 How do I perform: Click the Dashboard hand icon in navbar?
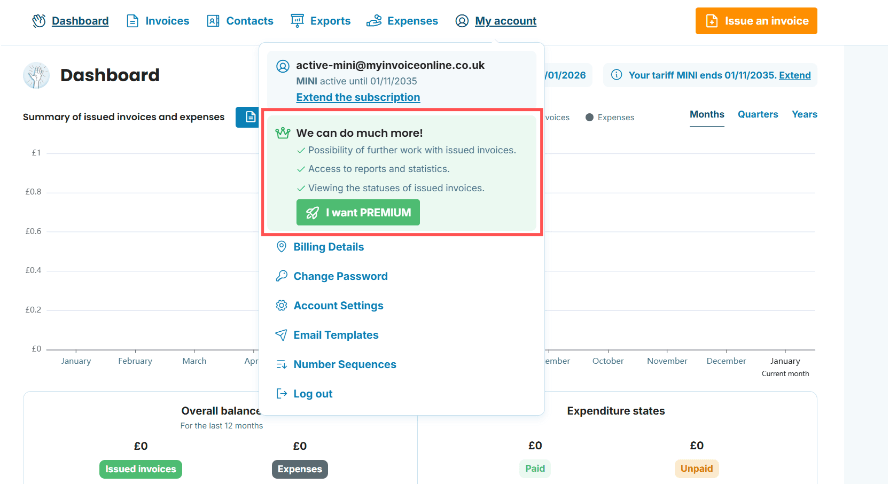click(x=39, y=21)
